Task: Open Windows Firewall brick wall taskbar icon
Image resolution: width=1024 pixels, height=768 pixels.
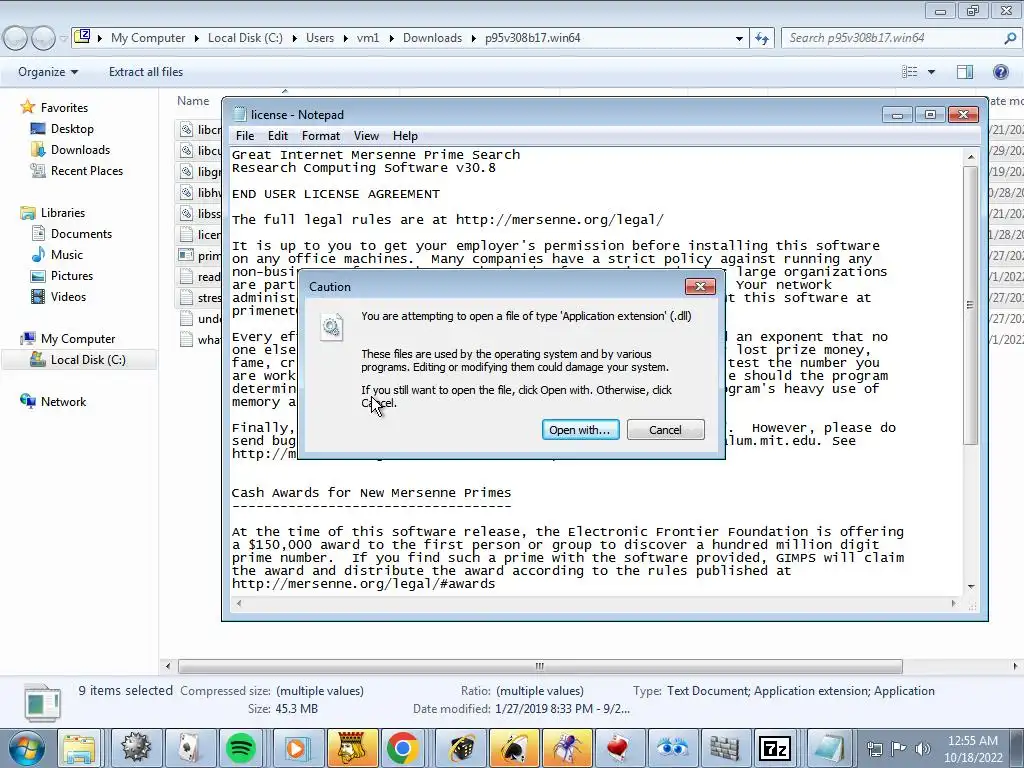Action: point(723,748)
